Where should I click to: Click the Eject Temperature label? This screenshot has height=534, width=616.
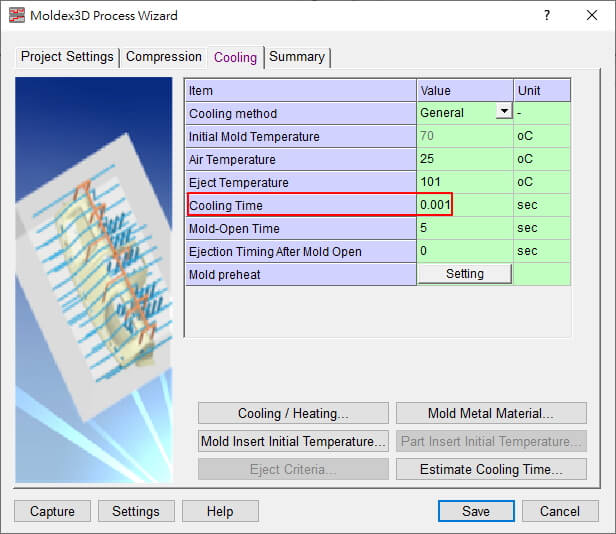click(x=301, y=182)
